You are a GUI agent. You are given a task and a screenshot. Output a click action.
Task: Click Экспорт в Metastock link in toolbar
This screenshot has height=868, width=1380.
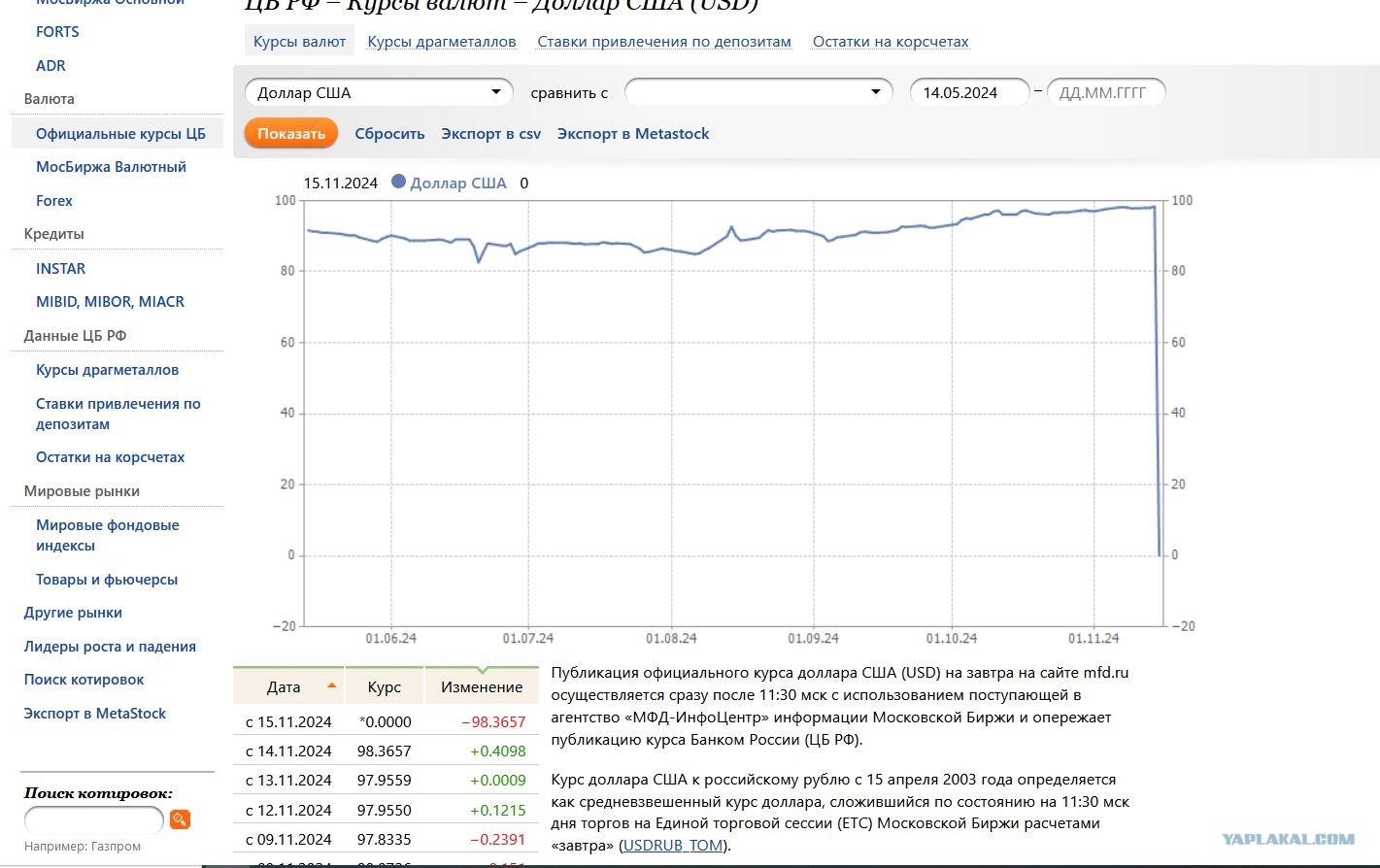[633, 134]
